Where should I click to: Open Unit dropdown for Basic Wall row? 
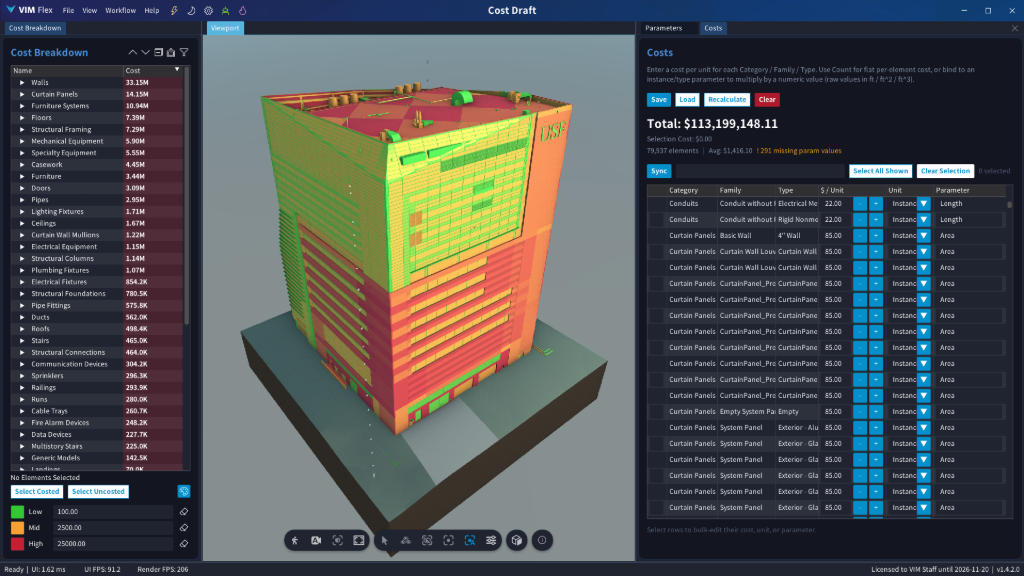(923, 236)
